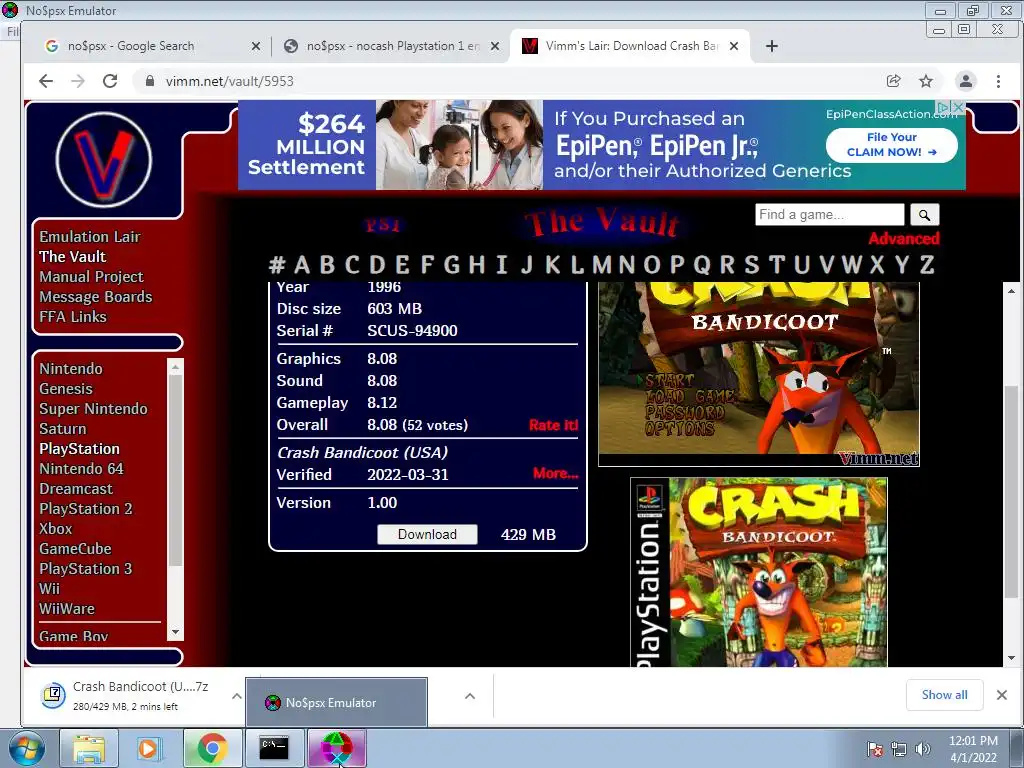Share this page via the share icon
The width and height of the screenshot is (1024, 768).
click(x=893, y=81)
